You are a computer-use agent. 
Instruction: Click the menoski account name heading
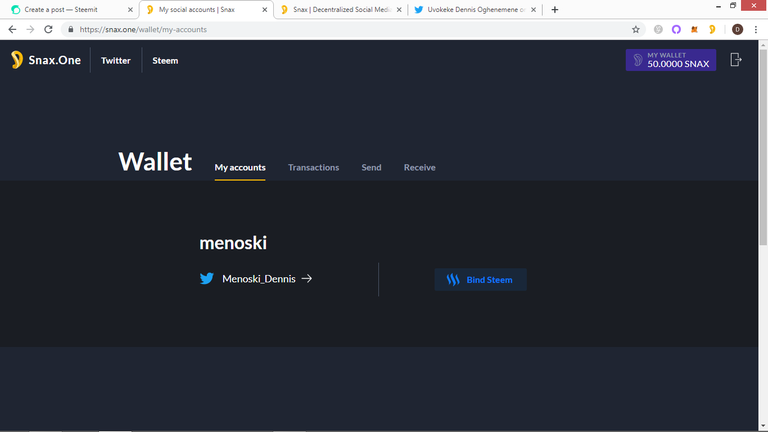click(x=233, y=243)
